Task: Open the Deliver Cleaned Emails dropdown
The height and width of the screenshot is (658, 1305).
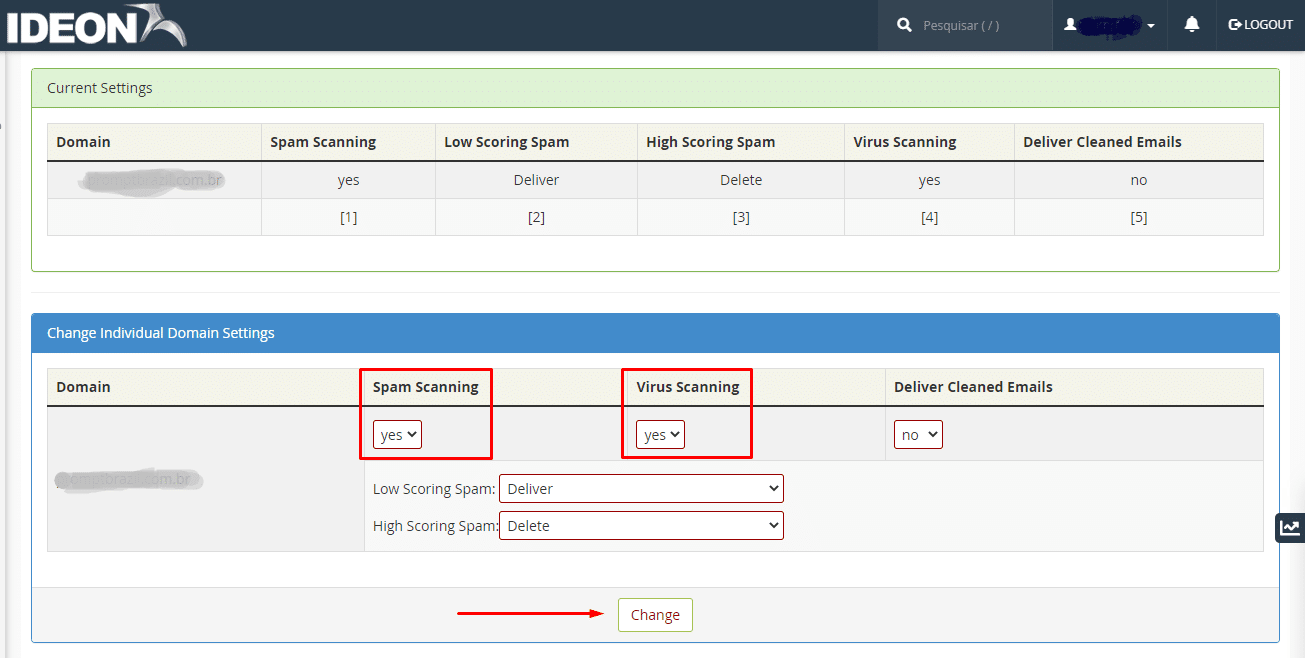Action: 918,435
